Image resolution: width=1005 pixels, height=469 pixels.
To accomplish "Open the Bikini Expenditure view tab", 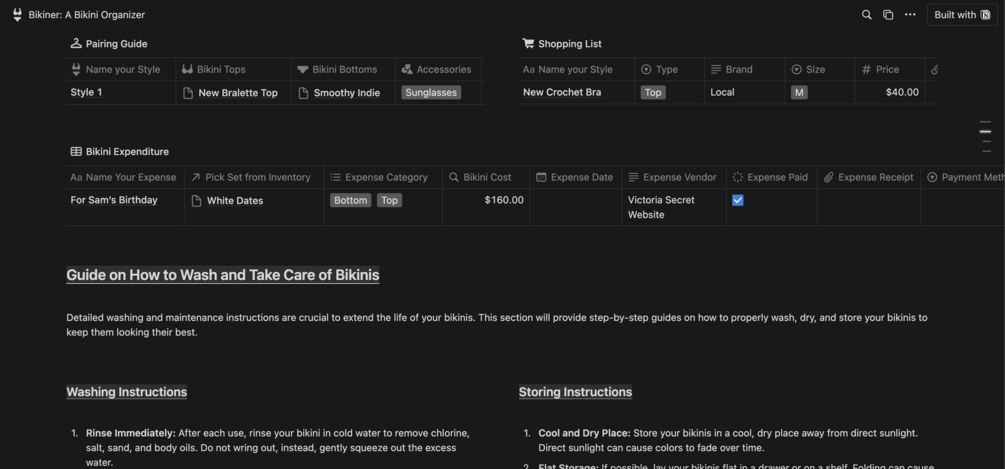I will coord(120,152).
